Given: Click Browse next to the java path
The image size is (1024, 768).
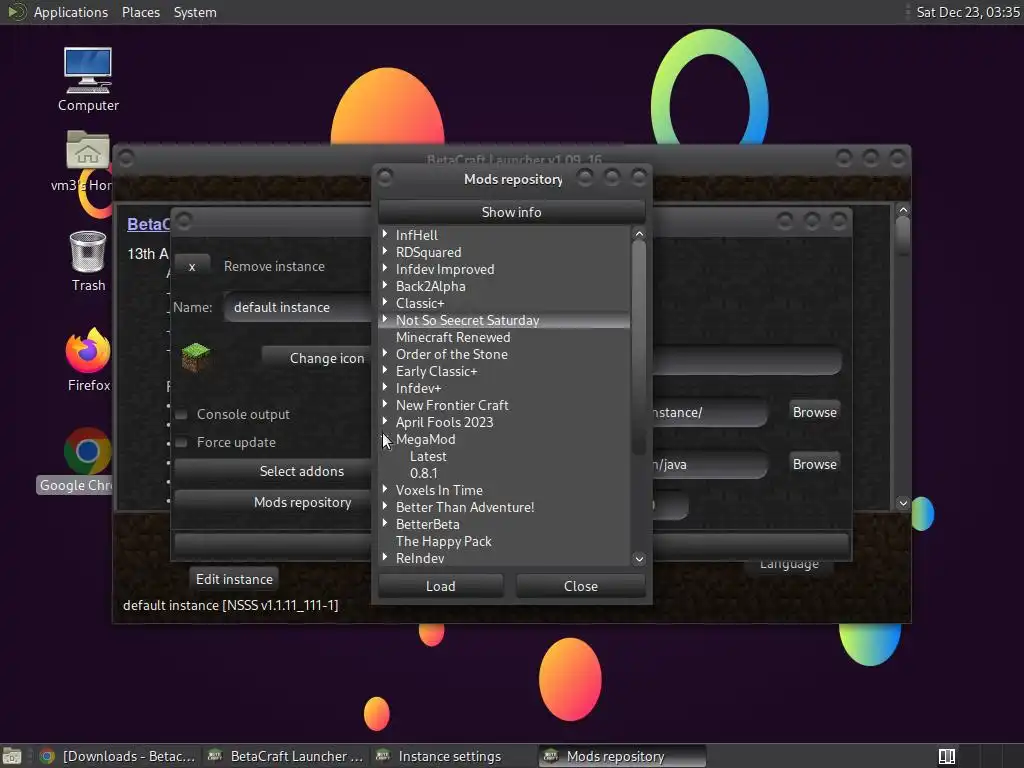Looking at the screenshot, I should [x=814, y=464].
